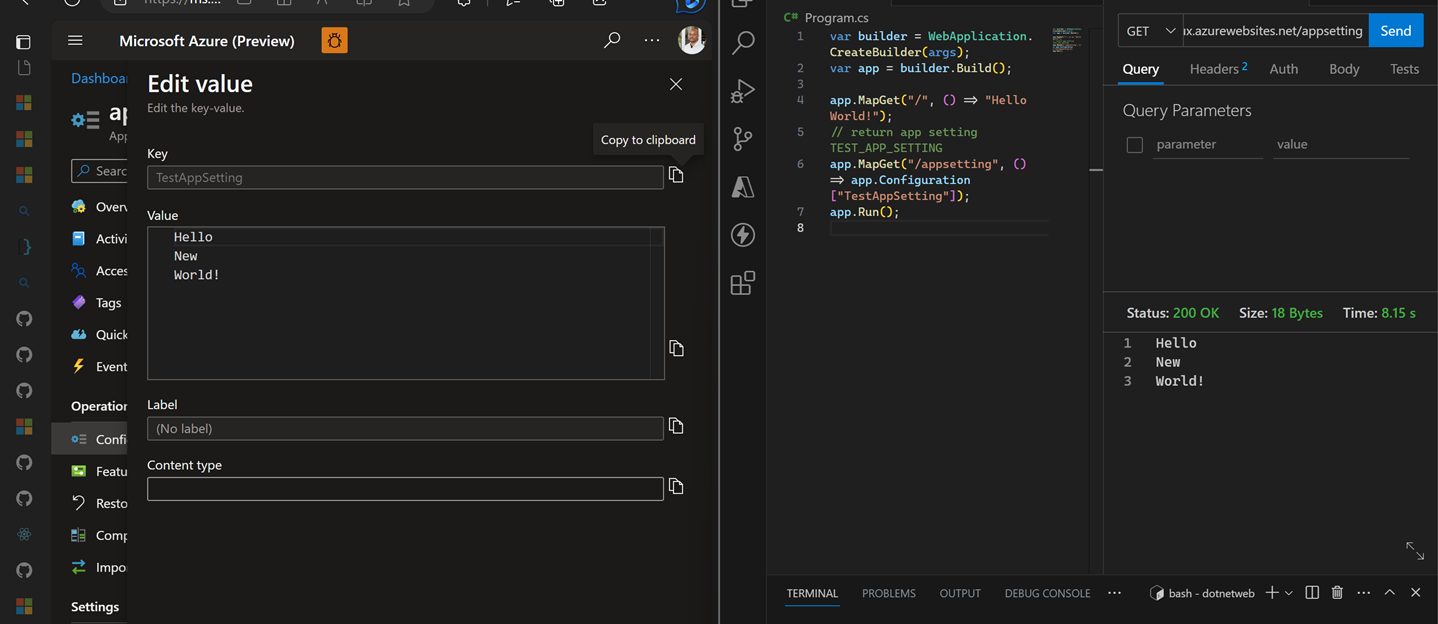Image resolution: width=1438 pixels, height=624 pixels.
Task: Click inside the Value text area
Action: click(x=406, y=303)
